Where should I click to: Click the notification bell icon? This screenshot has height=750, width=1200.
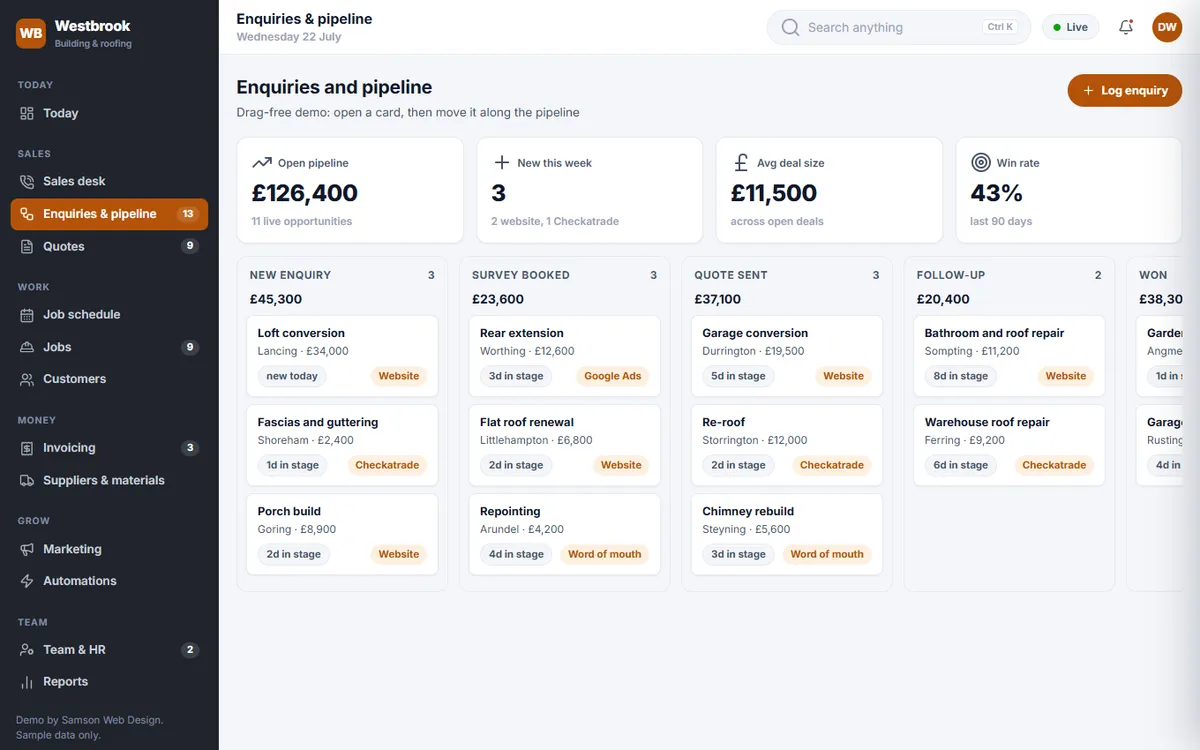[1126, 27]
